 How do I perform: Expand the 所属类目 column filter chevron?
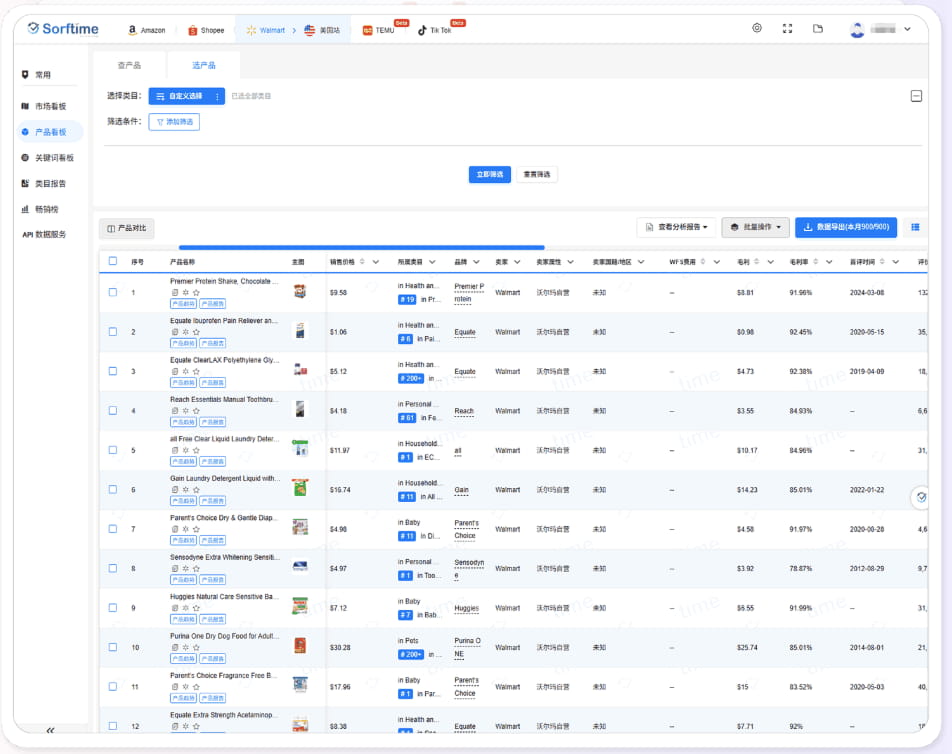pyautogui.click(x=432, y=262)
